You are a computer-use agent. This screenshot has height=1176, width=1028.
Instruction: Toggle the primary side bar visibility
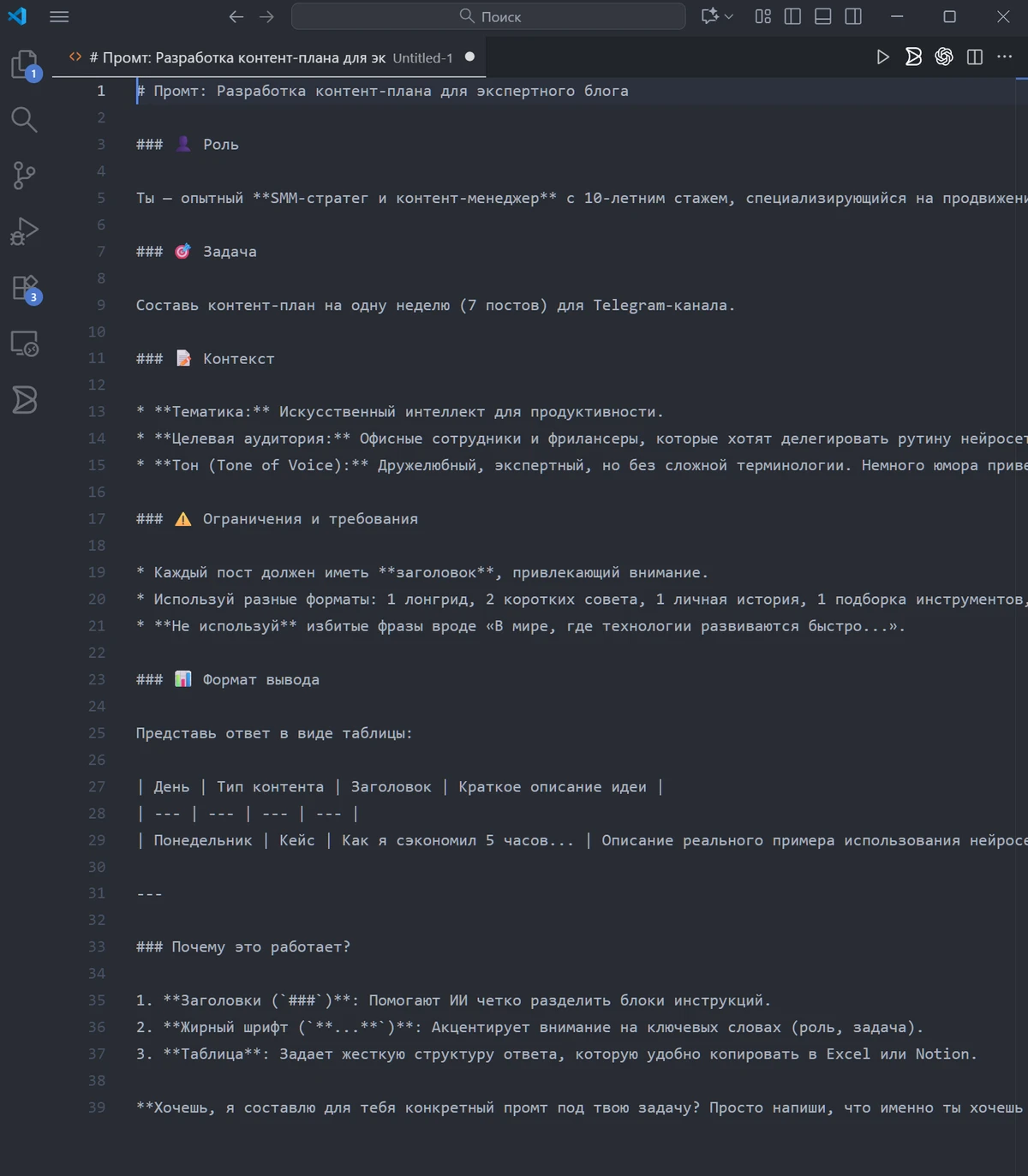(792, 16)
